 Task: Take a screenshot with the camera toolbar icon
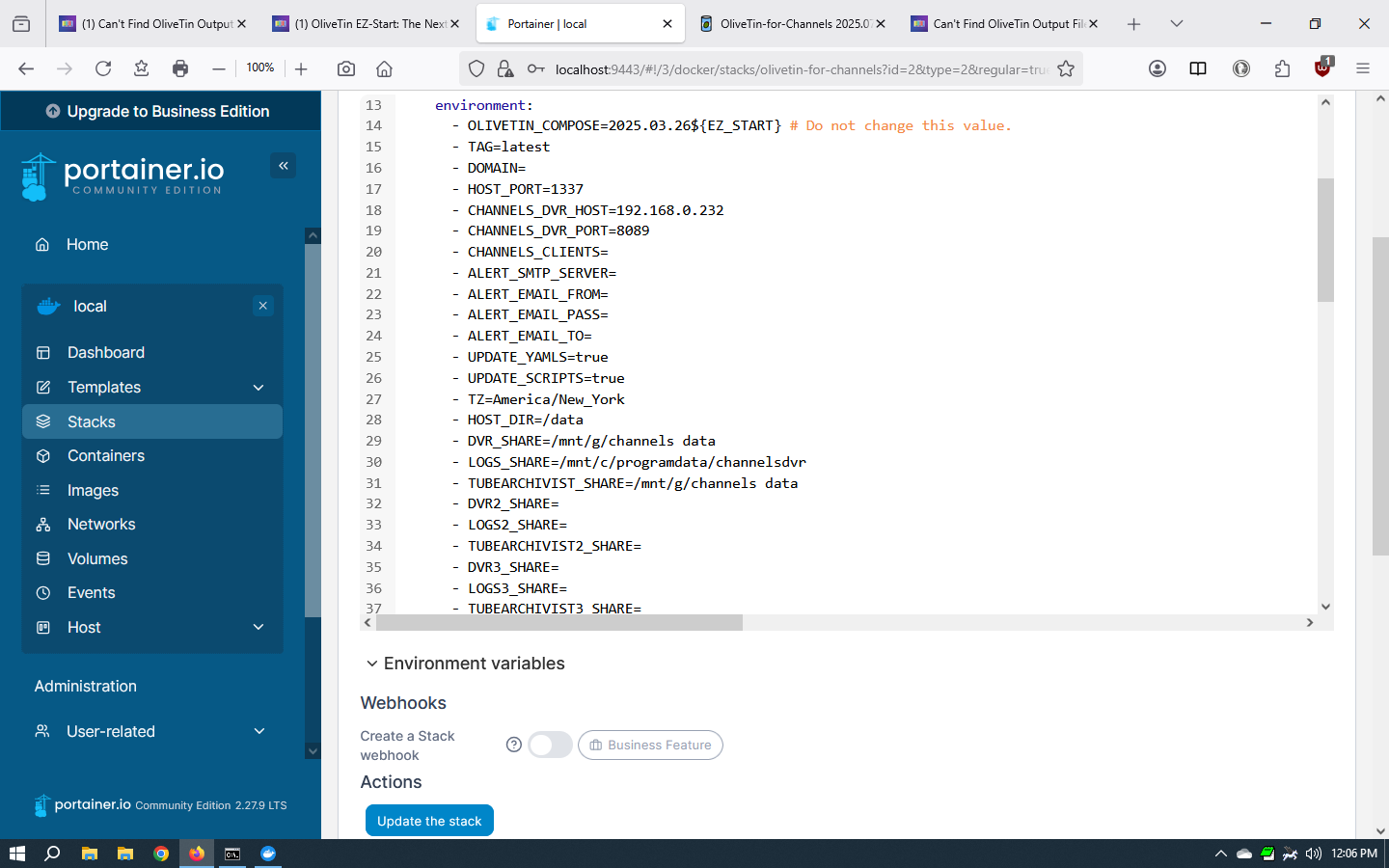click(345, 68)
